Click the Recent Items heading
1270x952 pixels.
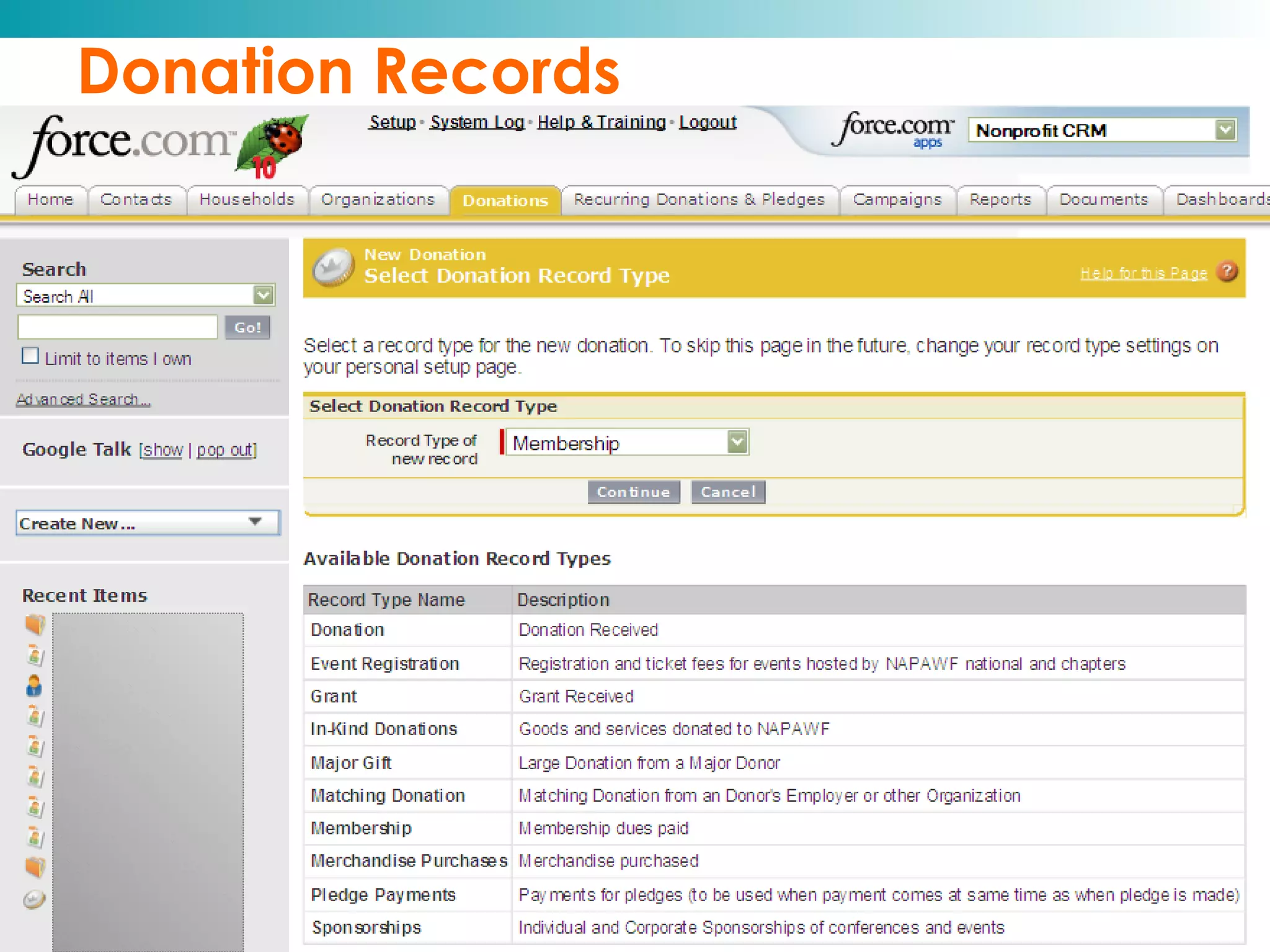84,595
